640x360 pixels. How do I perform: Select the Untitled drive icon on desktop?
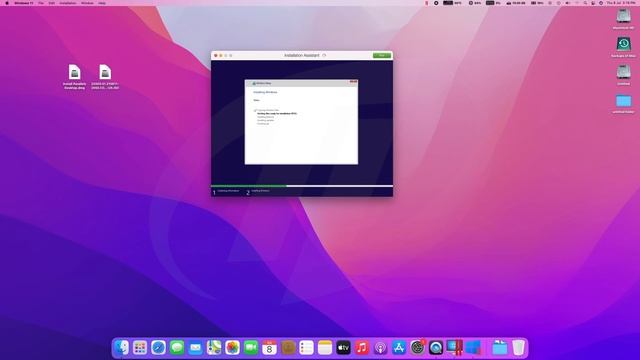(x=623, y=75)
